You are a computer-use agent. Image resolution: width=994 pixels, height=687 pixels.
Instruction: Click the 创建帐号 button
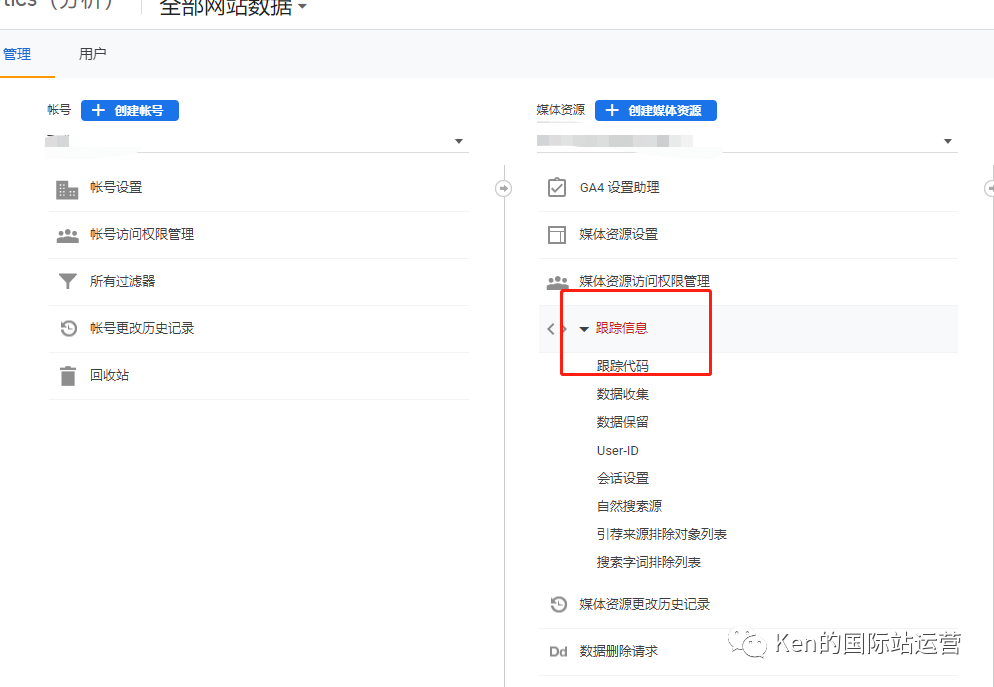(x=129, y=110)
